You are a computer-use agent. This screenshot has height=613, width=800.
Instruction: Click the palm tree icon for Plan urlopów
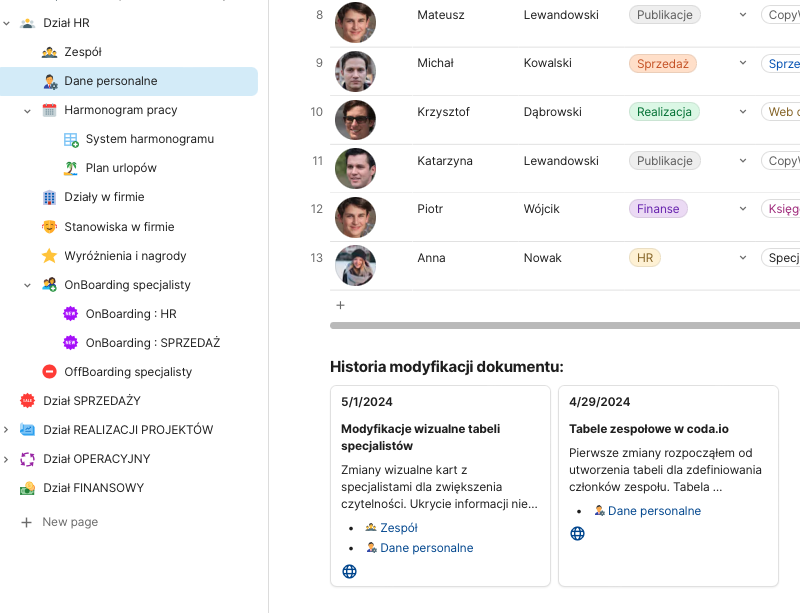pos(70,168)
